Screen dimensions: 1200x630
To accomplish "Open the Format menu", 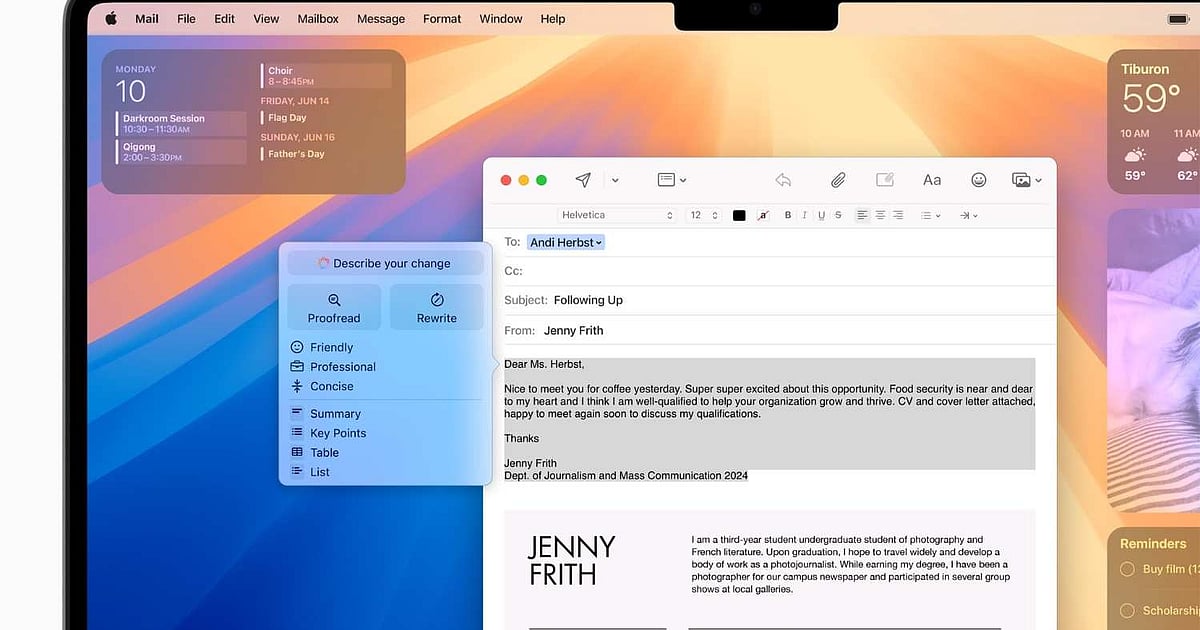I will point(442,18).
